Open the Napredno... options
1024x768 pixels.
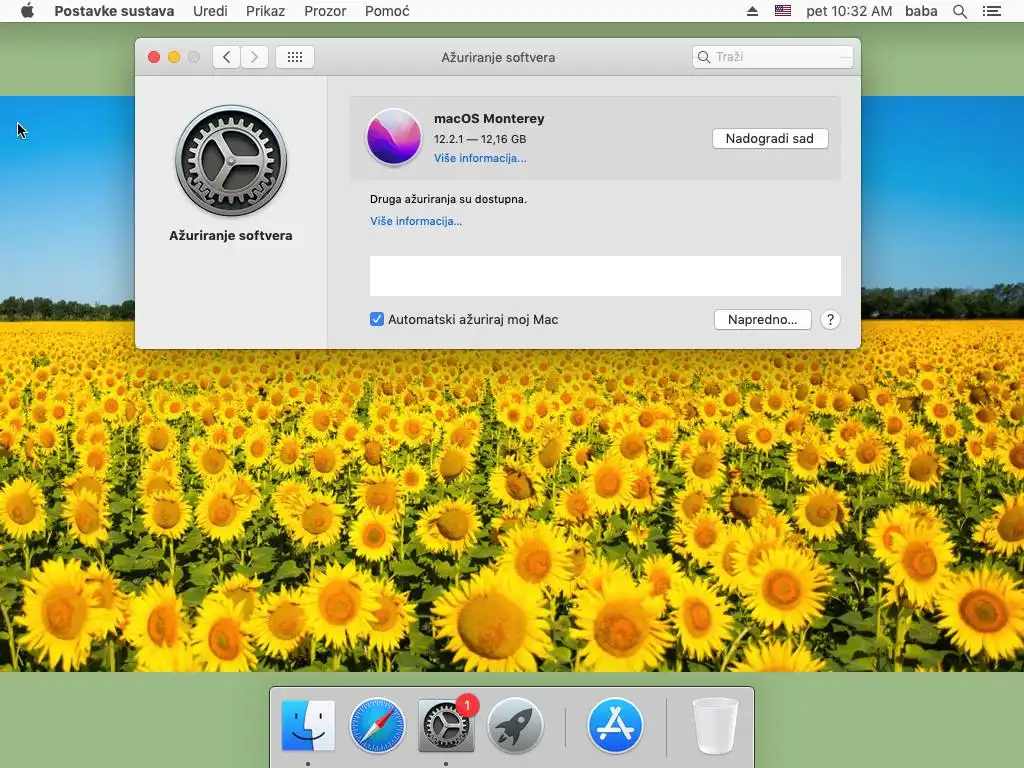[763, 319]
